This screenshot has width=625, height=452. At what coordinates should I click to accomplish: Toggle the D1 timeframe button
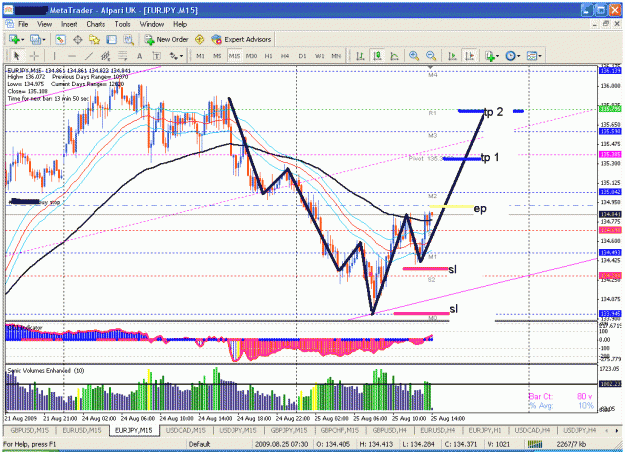302,56
